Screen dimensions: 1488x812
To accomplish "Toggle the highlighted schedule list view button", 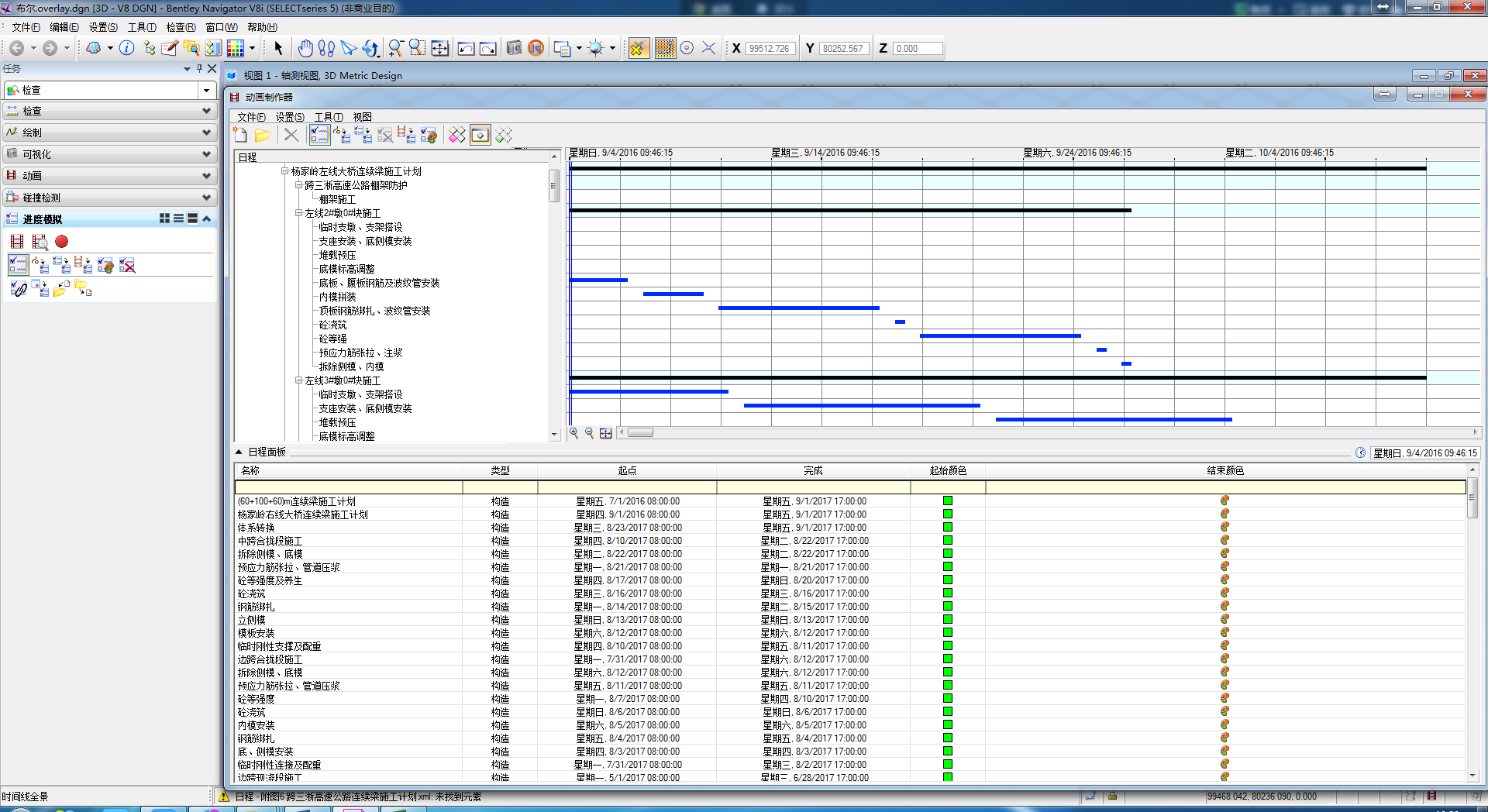I will click(319, 136).
